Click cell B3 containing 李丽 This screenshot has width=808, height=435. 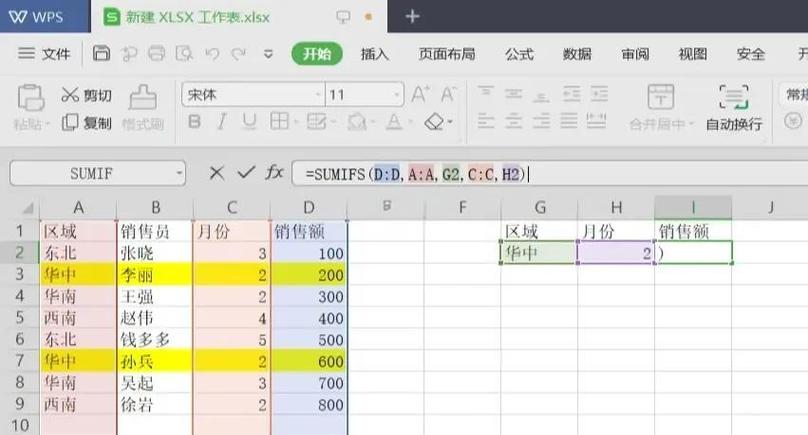pos(154,275)
